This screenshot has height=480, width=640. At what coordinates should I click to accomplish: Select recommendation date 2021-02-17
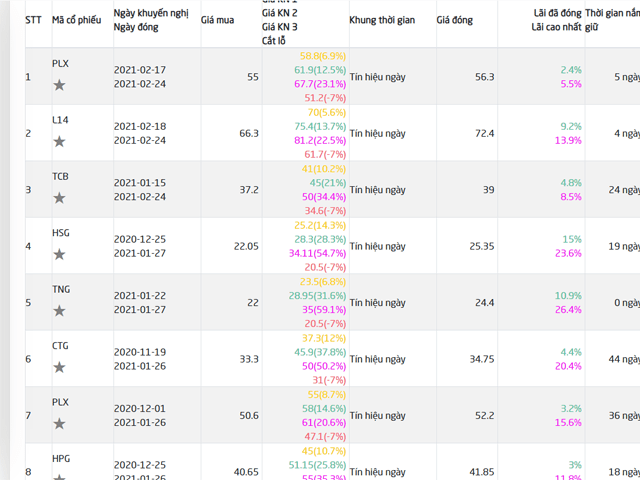click(140, 70)
